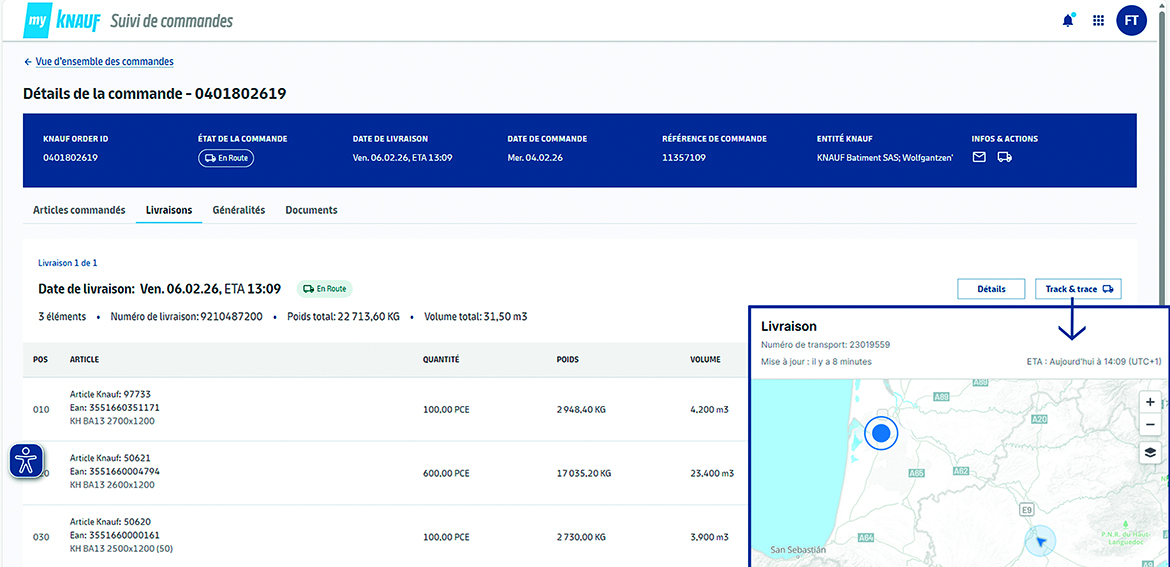Open the accessibility widget icon

point(27,460)
